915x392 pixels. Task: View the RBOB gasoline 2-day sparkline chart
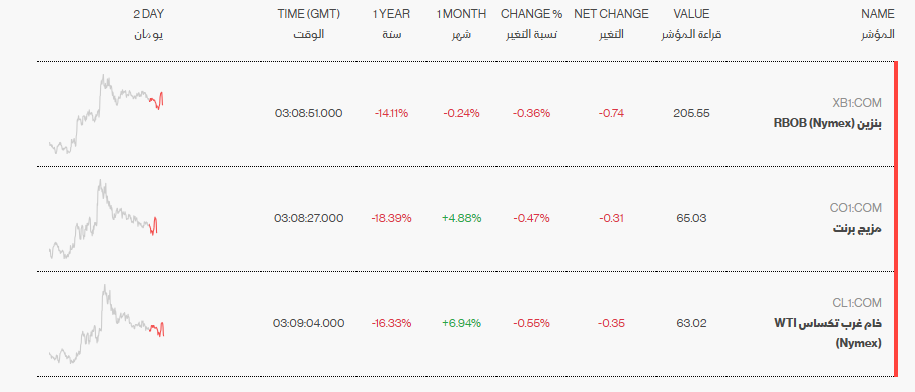pyautogui.click(x=106, y=114)
